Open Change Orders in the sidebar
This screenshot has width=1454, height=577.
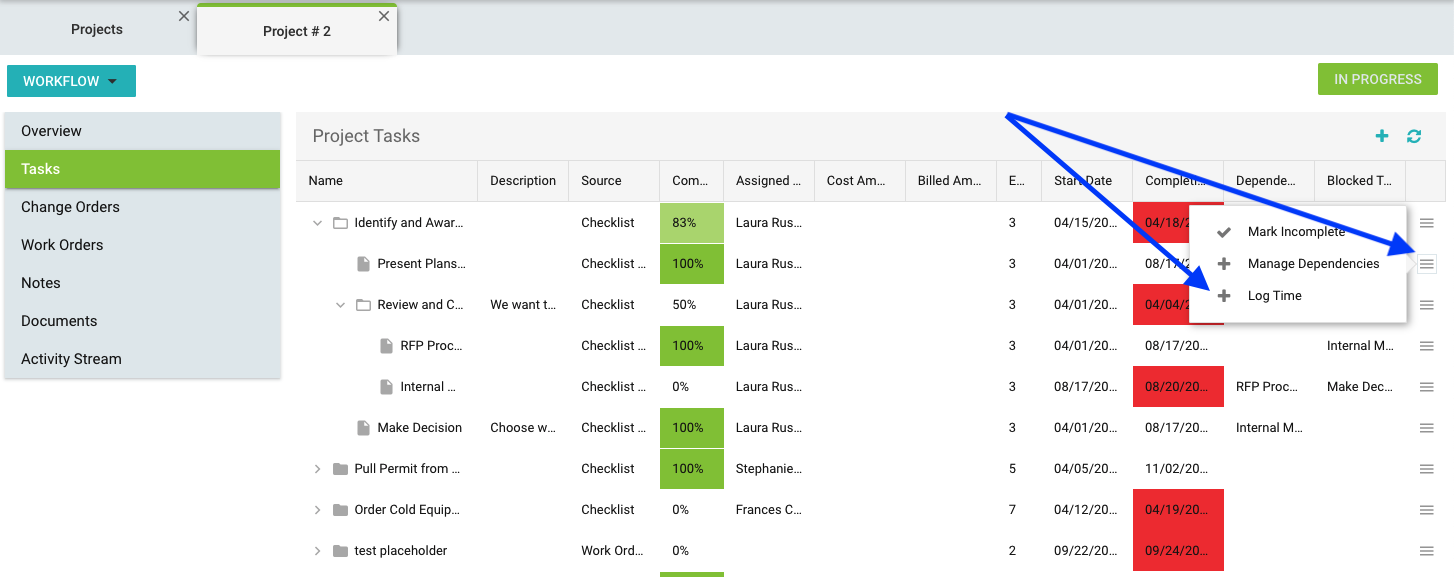(70, 207)
